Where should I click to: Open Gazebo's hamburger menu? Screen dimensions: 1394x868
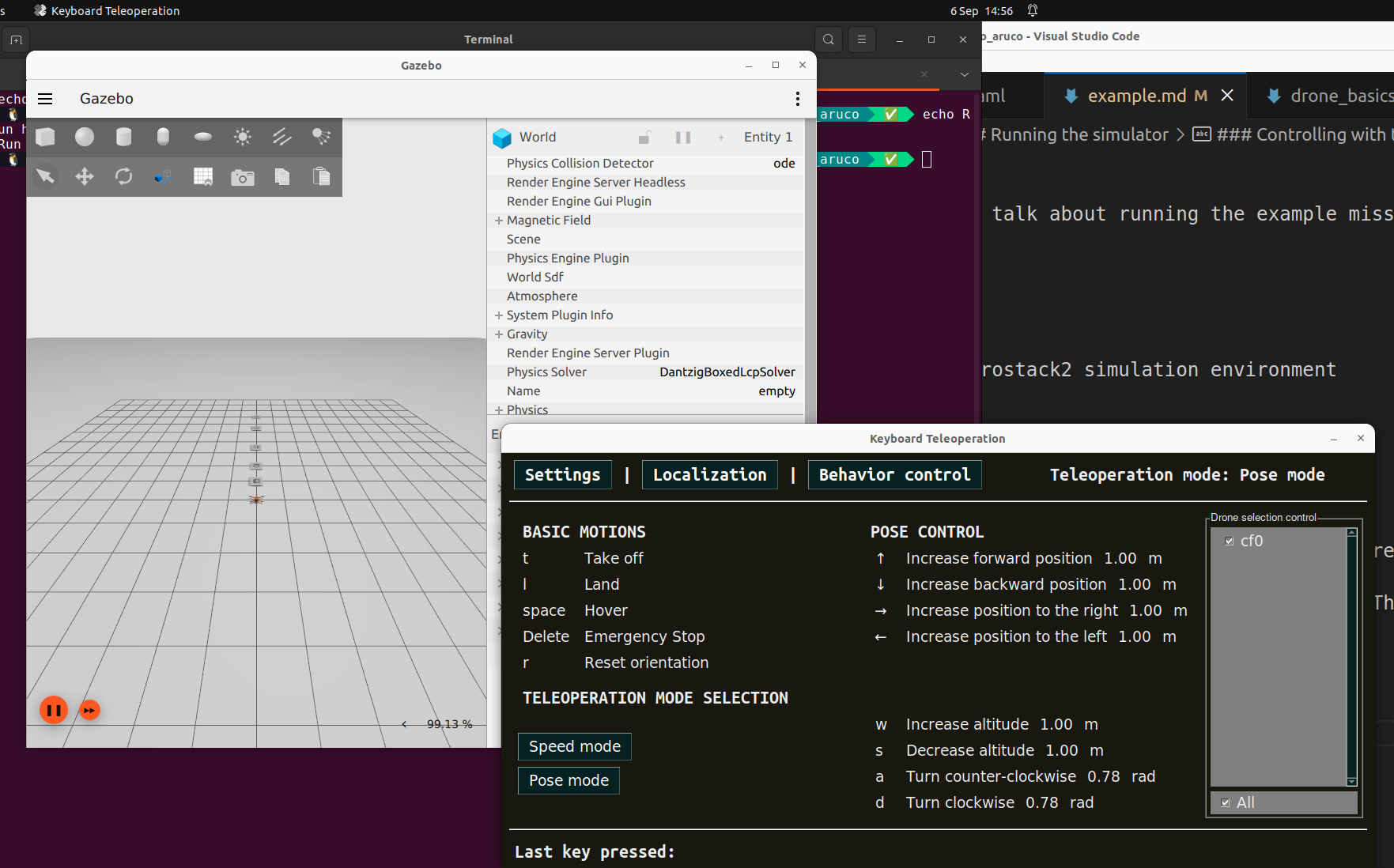click(45, 99)
